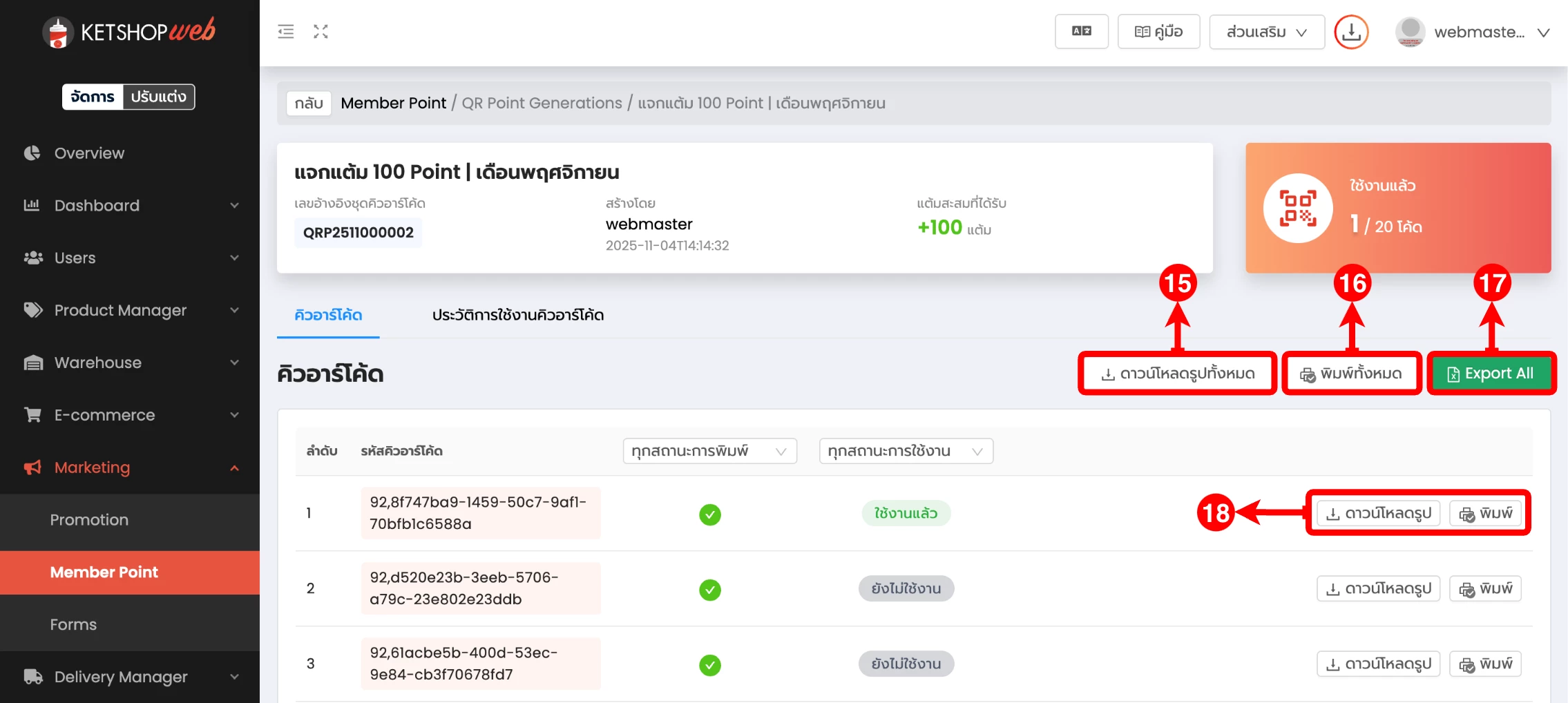Screen dimensions: 1568x703
Task: Click the green Export All button
Action: pyautogui.click(x=1491, y=374)
